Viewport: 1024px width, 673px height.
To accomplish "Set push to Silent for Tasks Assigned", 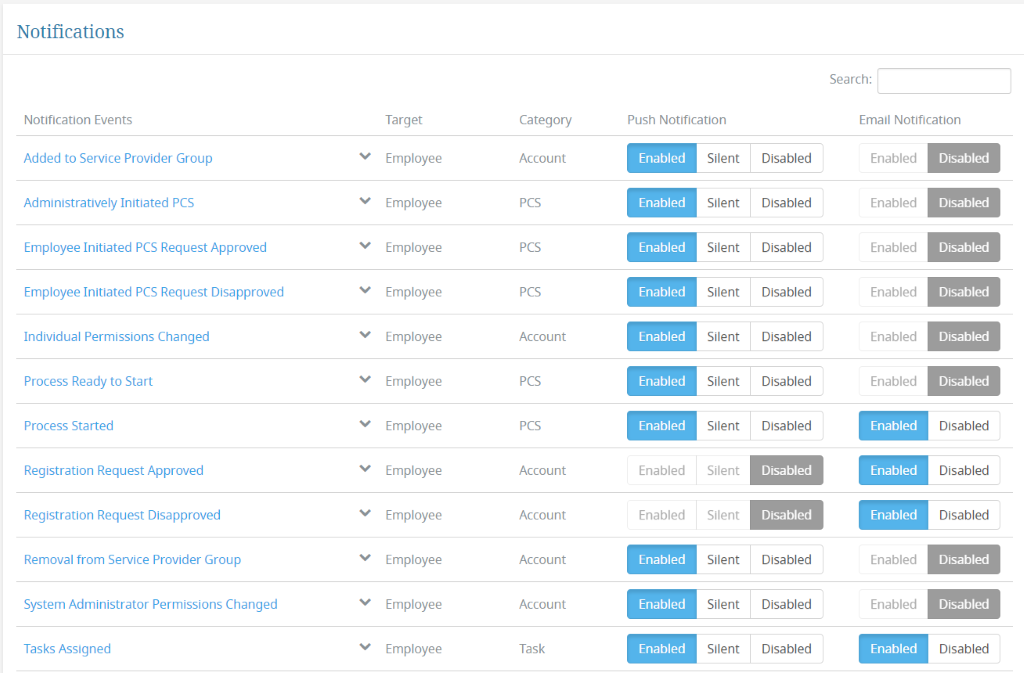I will coord(723,649).
